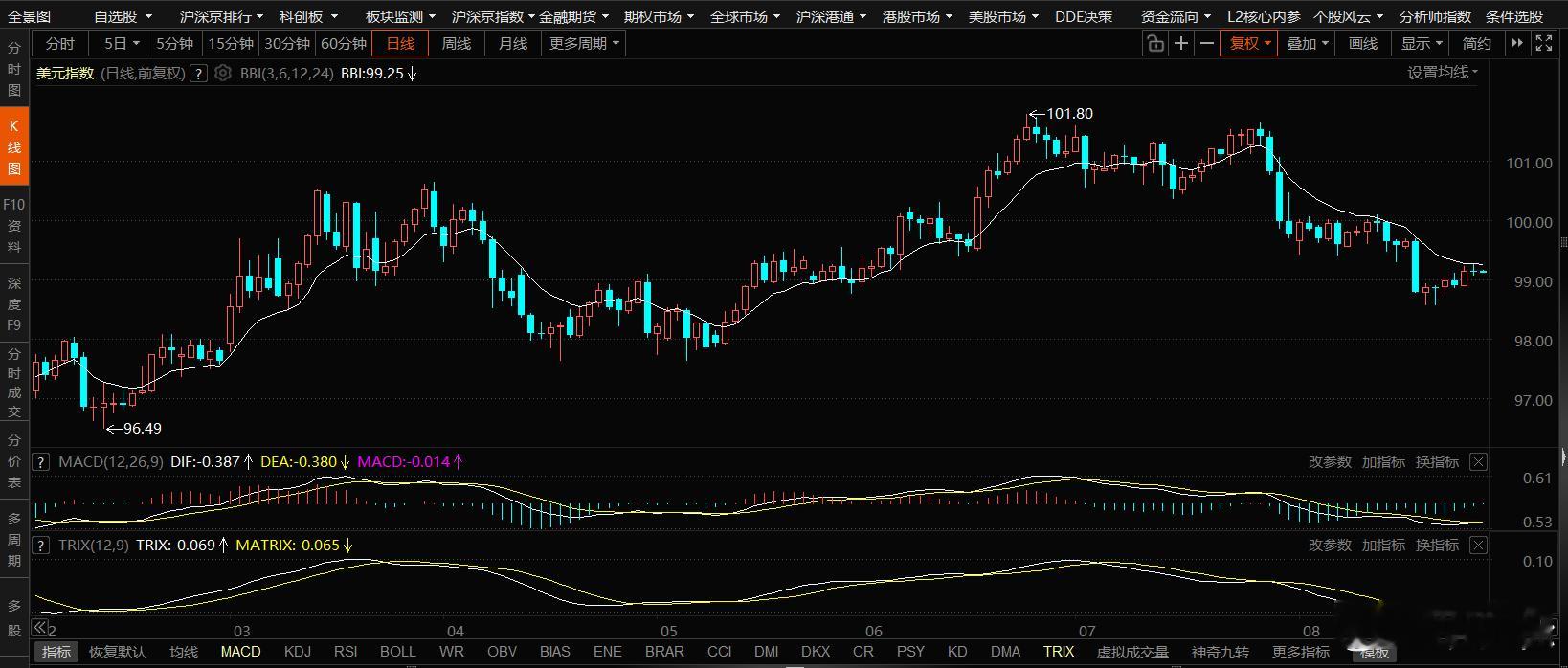Image resolution: width=1568 pixels, height=668 pixels.
Task: Open DDE决策 top menu
Action: click(1084, 16)
